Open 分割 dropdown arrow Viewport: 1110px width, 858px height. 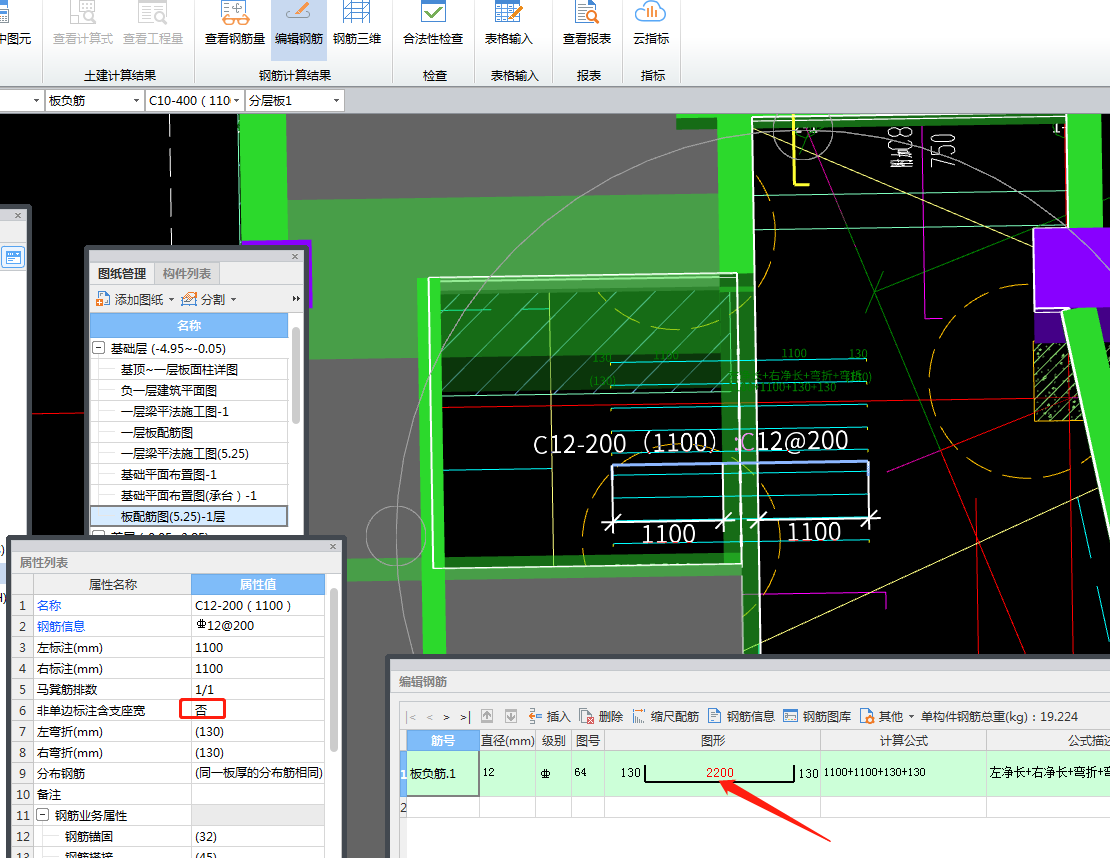coord(234,299)
